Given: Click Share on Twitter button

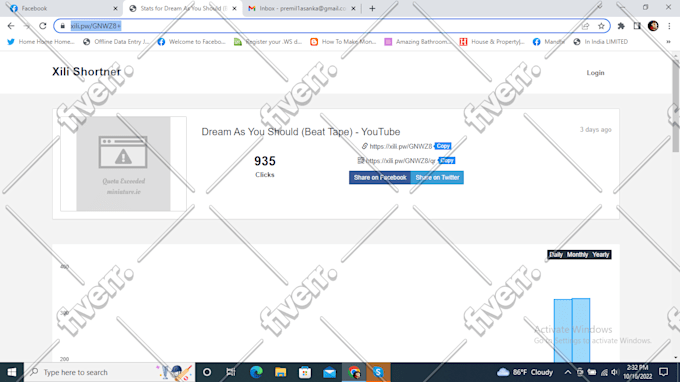Looking at the screenshot, I should [437, 177].
